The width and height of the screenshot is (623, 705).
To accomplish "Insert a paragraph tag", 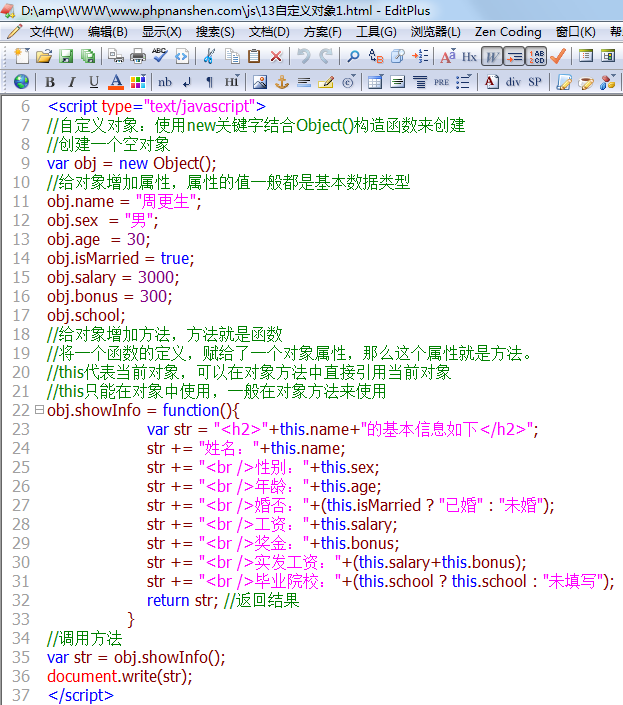I will (209, 82).
